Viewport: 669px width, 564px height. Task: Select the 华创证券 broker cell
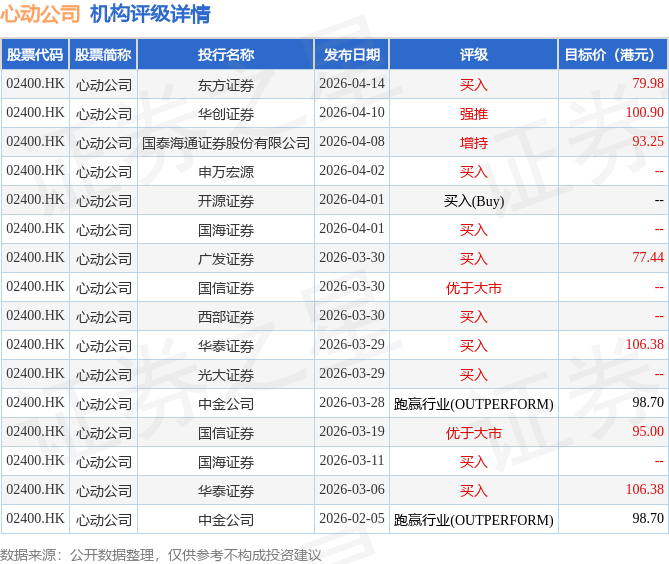(226, 114)
